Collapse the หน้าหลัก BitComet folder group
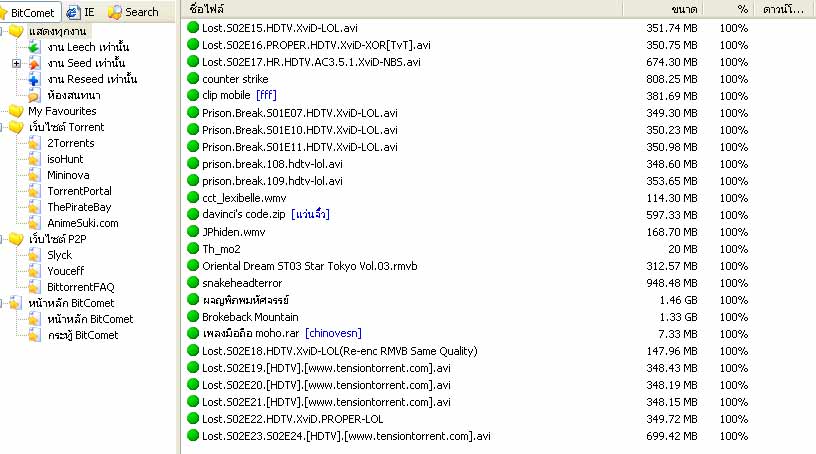Screen dimensions: 816x454 (2, 304)
